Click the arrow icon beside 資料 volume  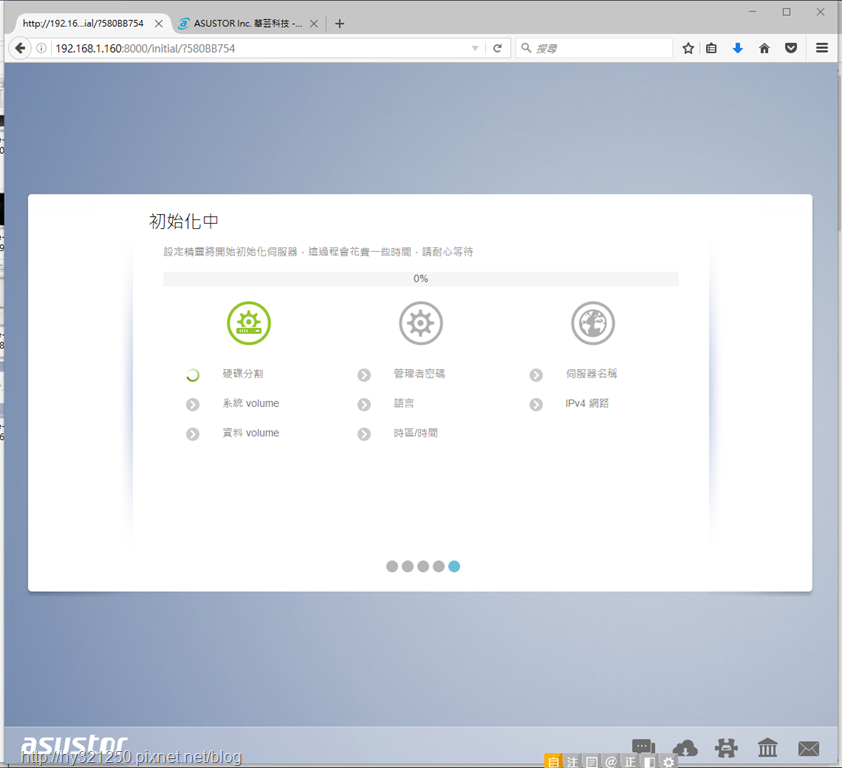(x=192, y=434)
